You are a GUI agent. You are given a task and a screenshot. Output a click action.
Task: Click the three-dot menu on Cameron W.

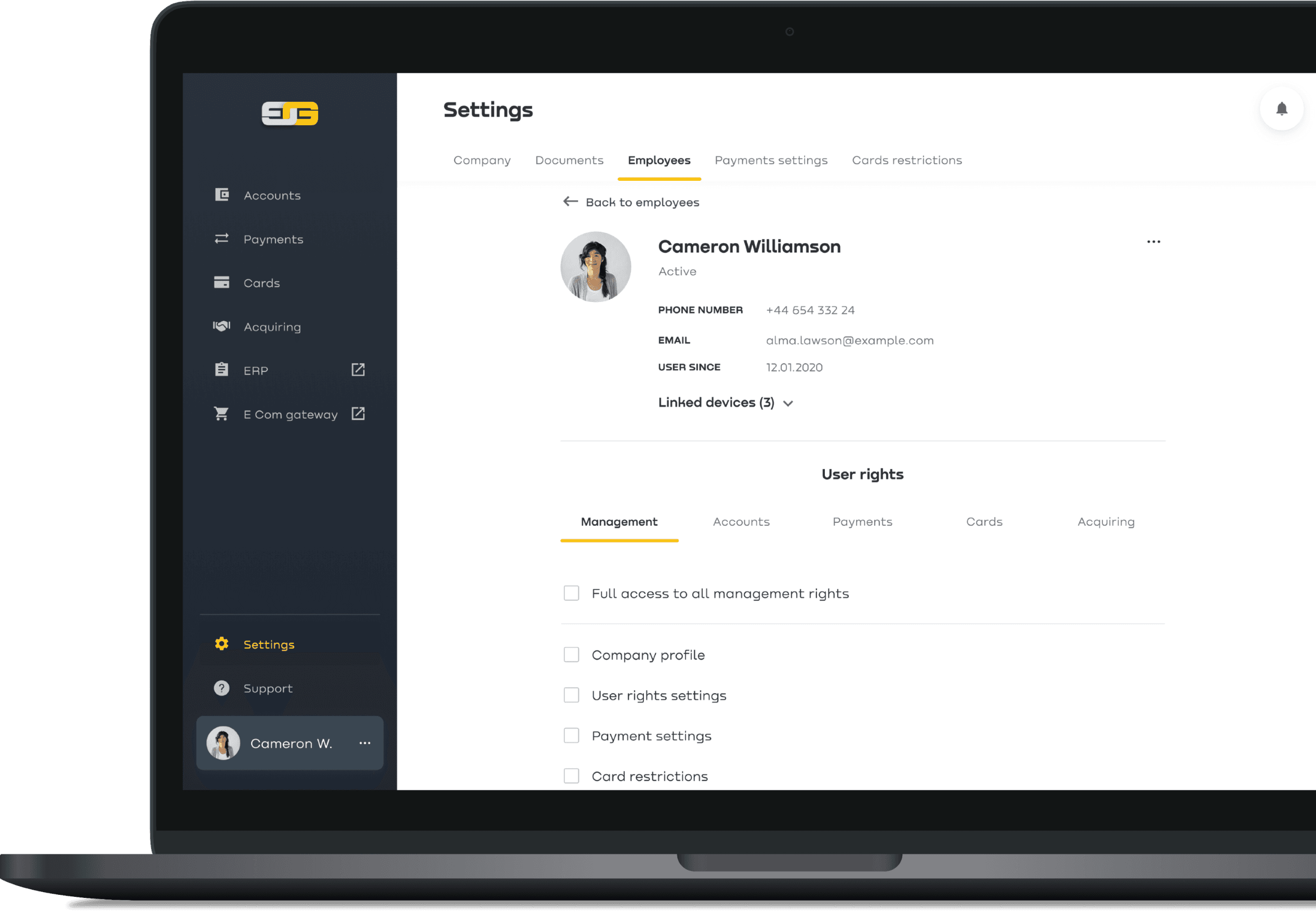(x=365, y=742)
